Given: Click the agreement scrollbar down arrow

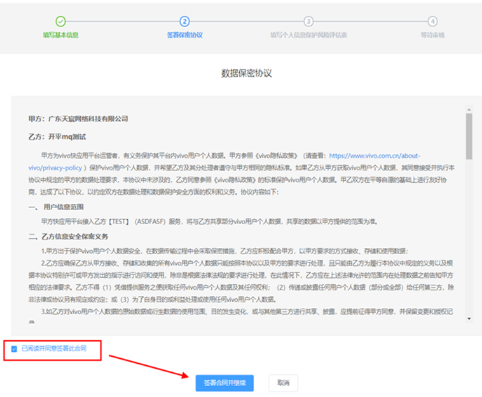Looking at the screenshot, I should [469, 319].
